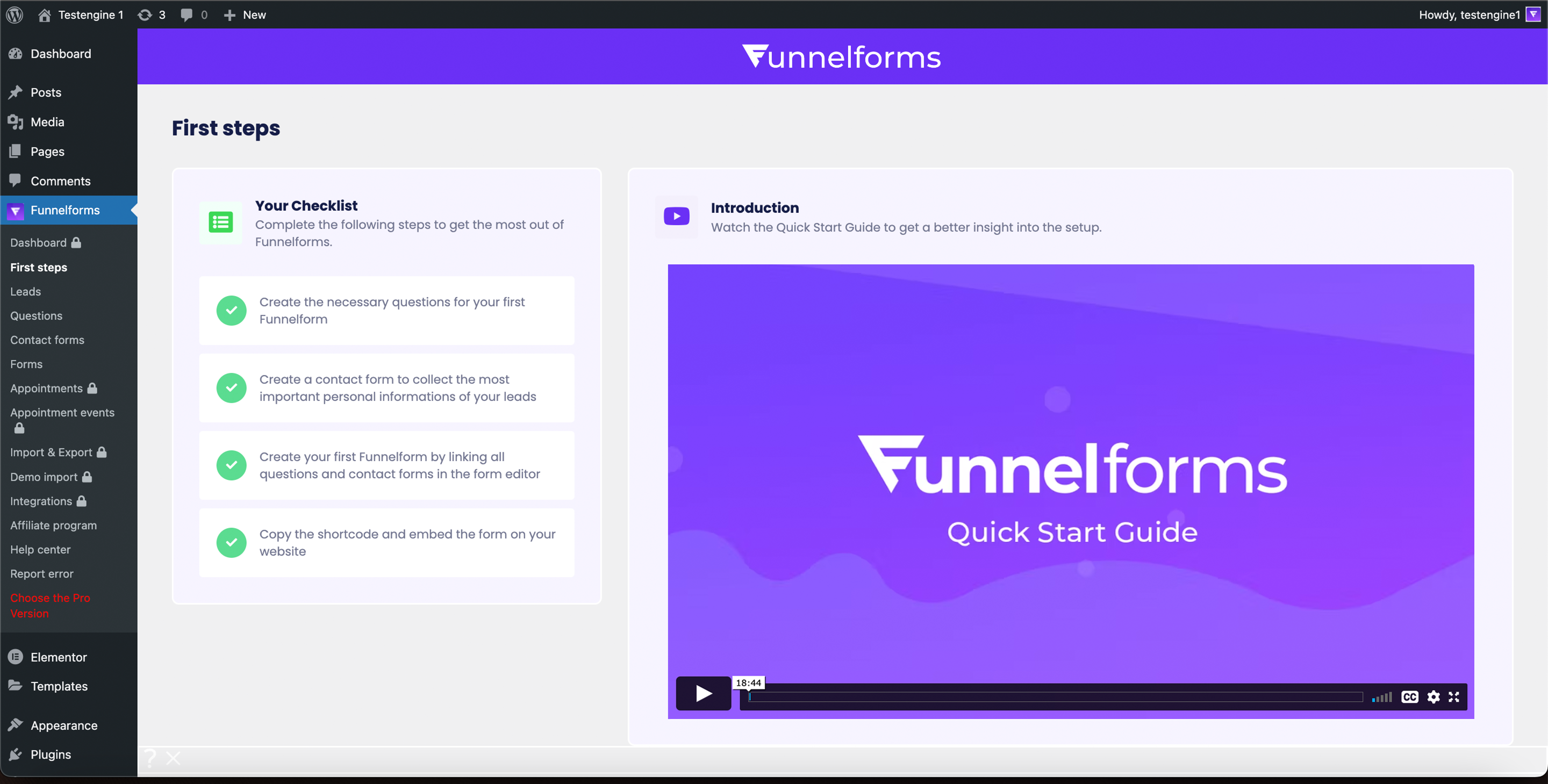Click the Plugins icon in sidebar
The height and width of the screenshot is (784, 1548).
[x=15, y=755]
